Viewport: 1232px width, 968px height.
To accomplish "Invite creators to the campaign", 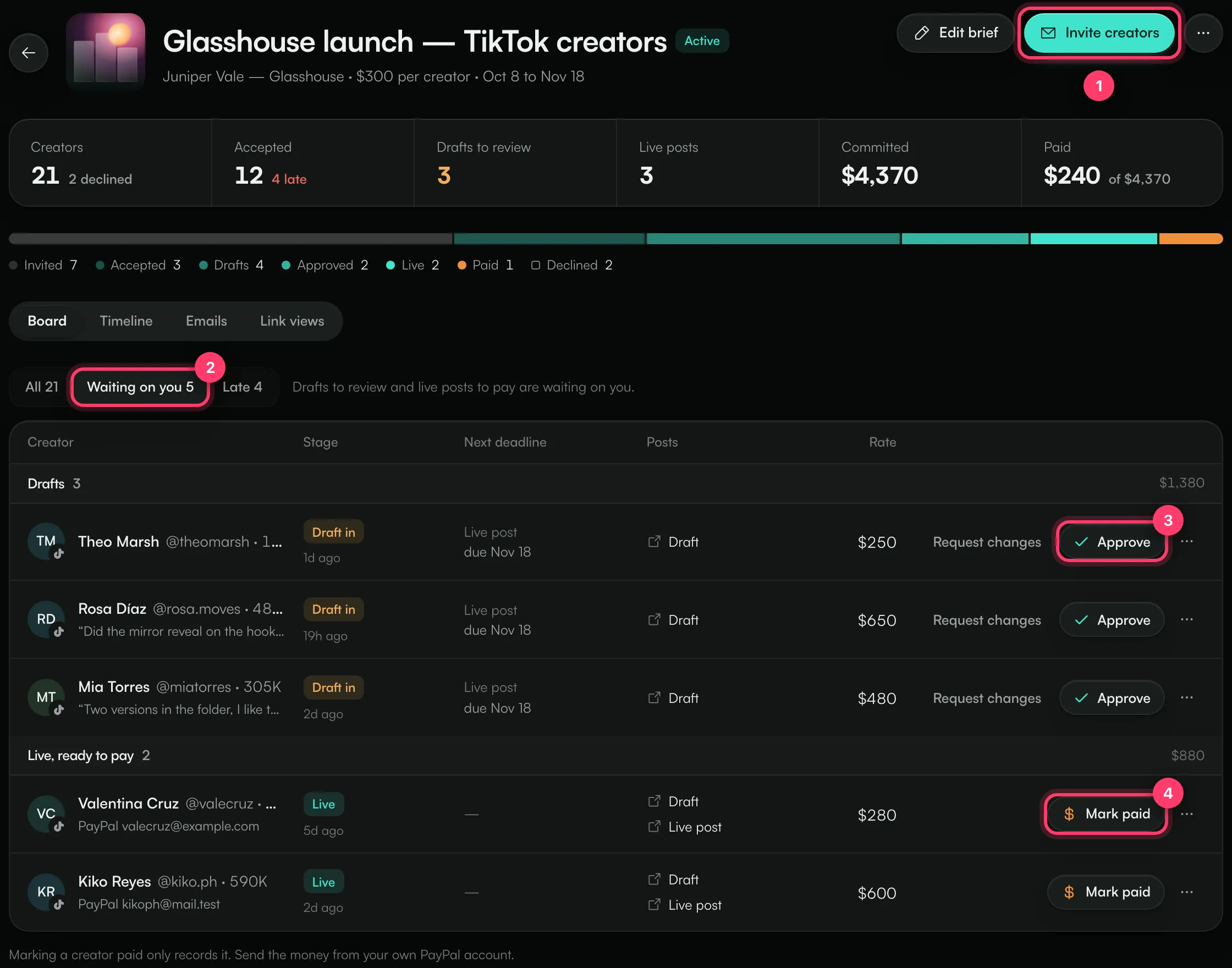I will coord(1099,33).
